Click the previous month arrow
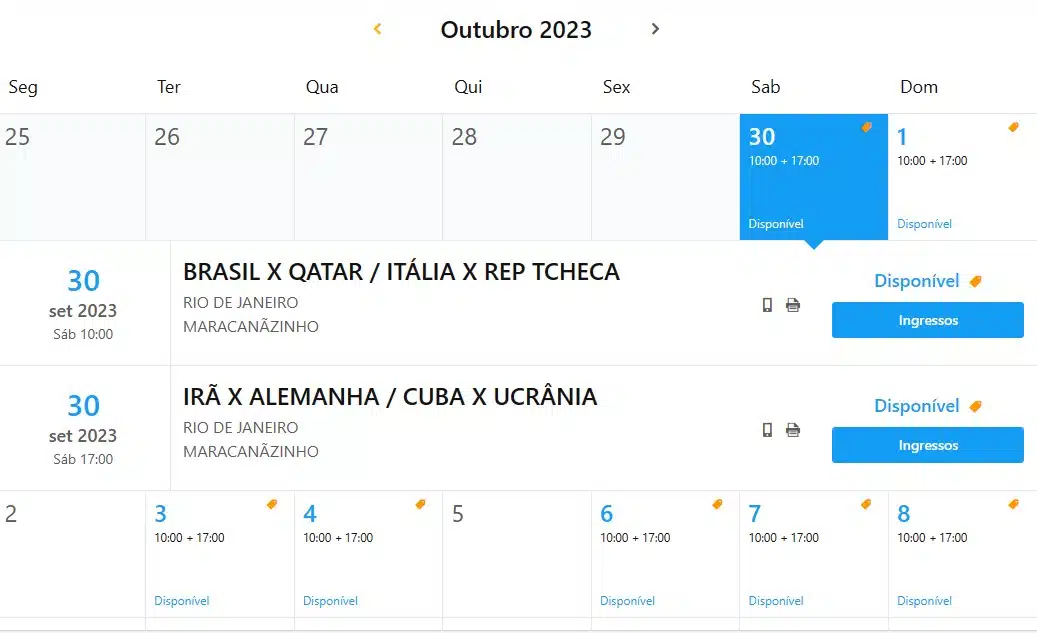Image resolution: width=1037 pixels, height=633 pixels. pyautogui.click(x=378, y=29)
